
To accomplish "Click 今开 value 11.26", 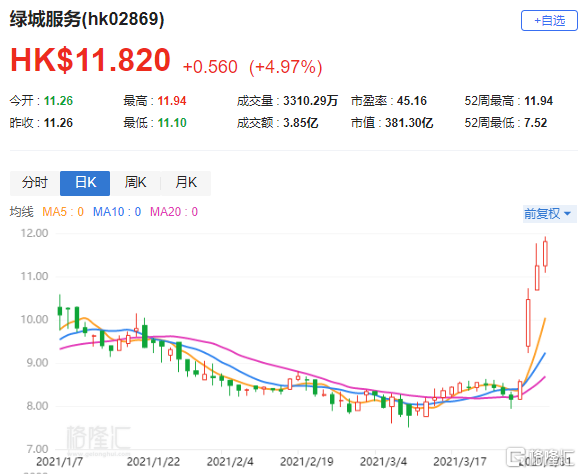I will pos(58,101).
